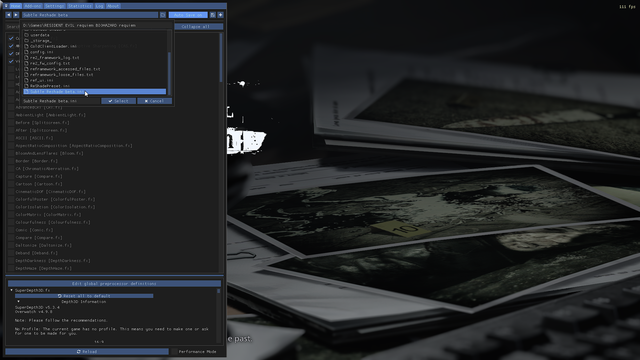Enable Comic effect checkbox
This screenshot has height=360, width=640.
(x=11, y=230)
